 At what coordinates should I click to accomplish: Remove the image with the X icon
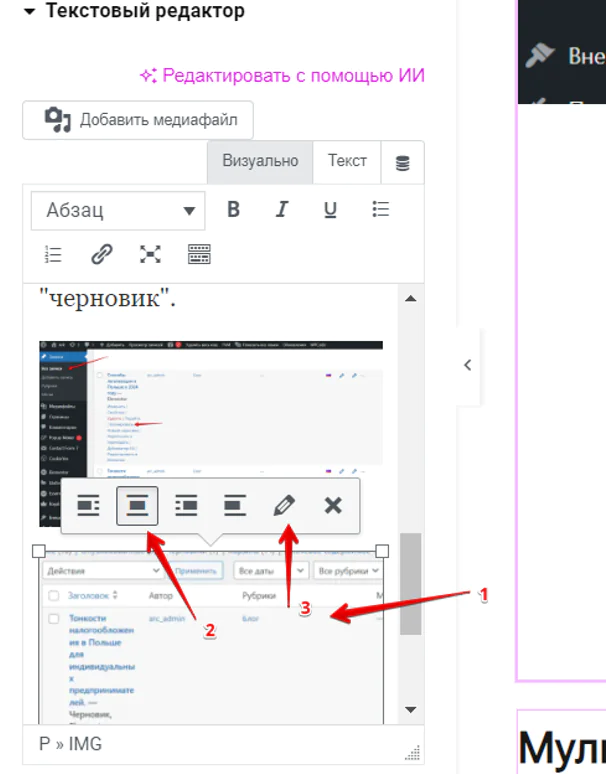coord(333,505)
